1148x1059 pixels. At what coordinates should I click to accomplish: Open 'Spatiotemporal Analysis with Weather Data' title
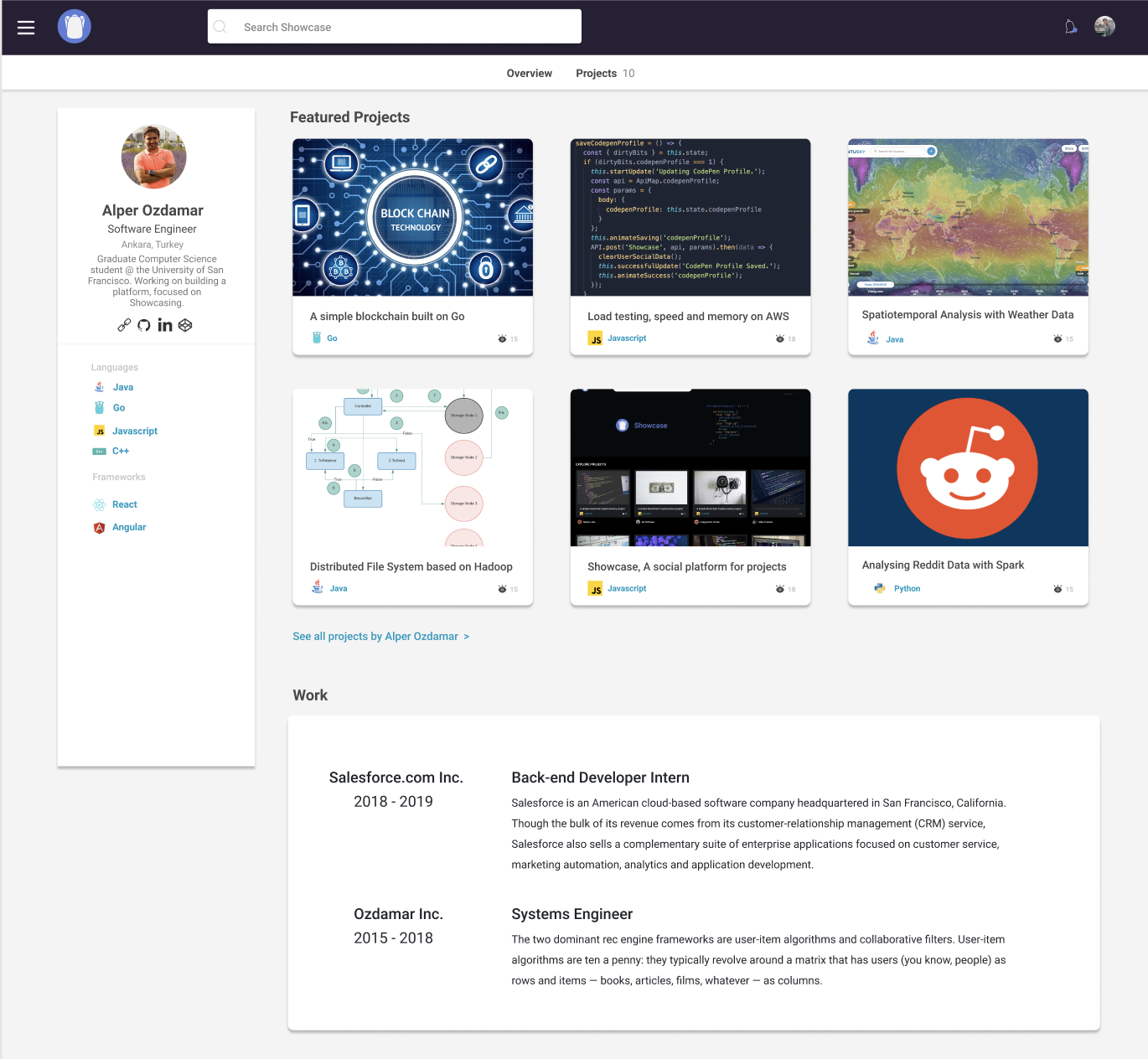tap(968, 315)
